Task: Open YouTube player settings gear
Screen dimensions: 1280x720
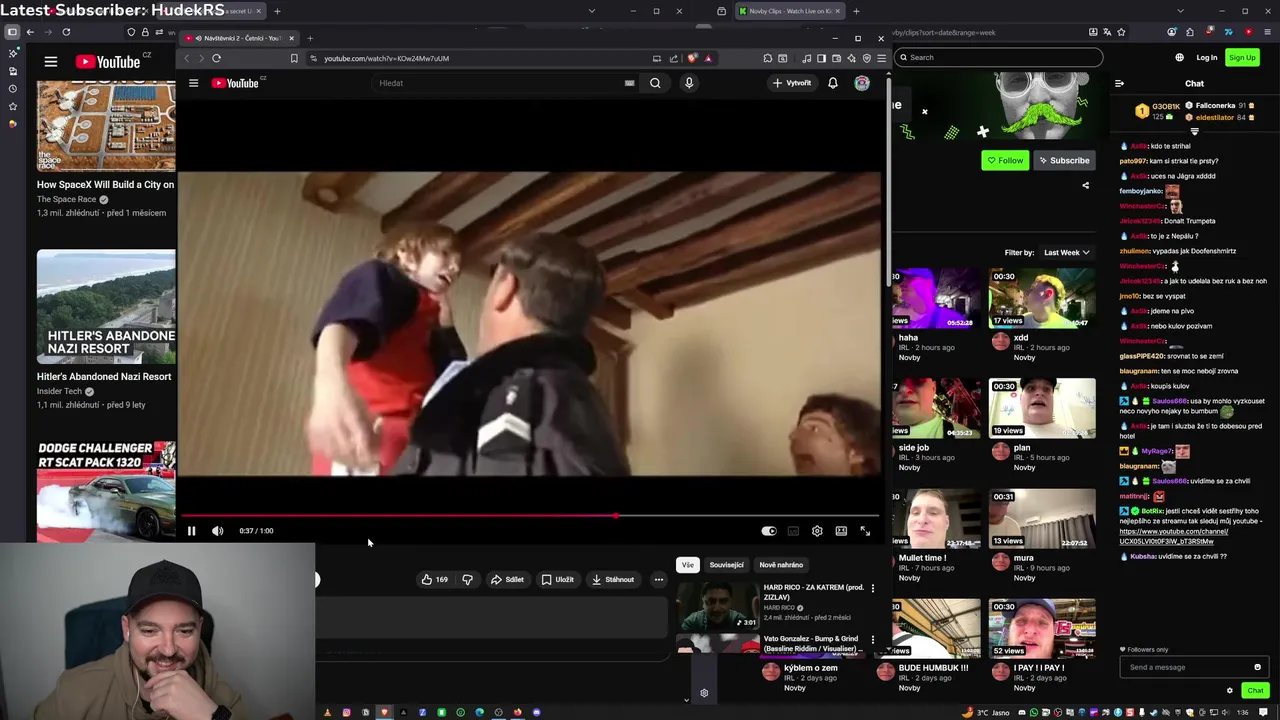Action: (x=817, y=531)
